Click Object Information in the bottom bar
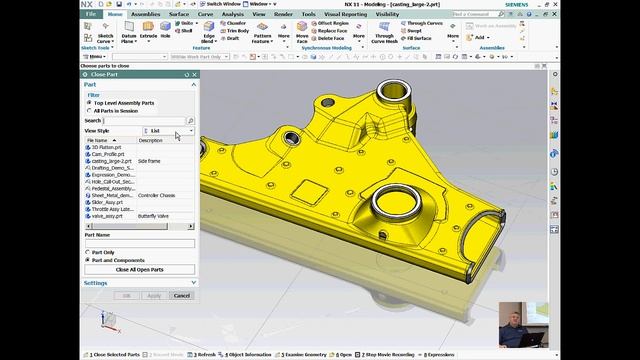Viewport: 640px width, 360px height. (244, 355)
